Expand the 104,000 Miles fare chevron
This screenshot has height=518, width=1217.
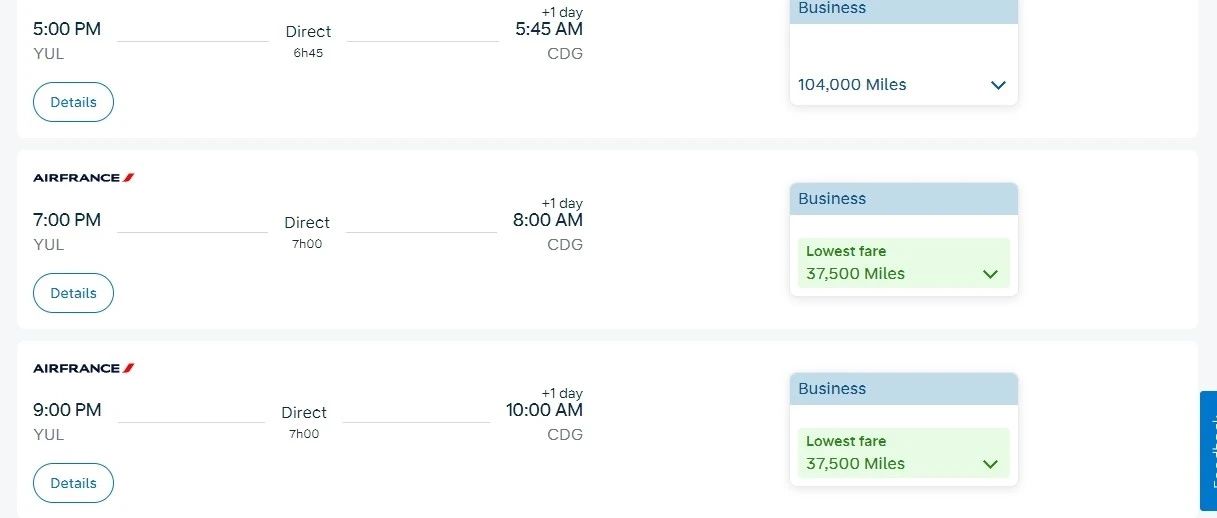click(x=997, y=85)
